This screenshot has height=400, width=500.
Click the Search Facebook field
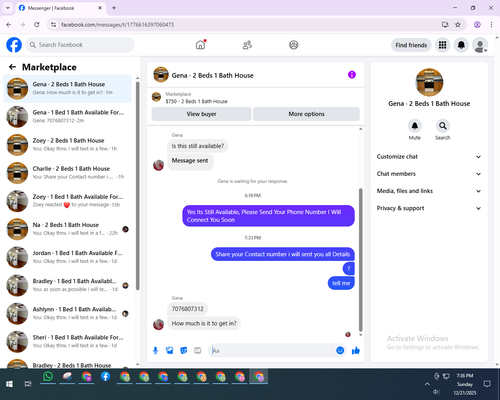click(x=80, y=45)
